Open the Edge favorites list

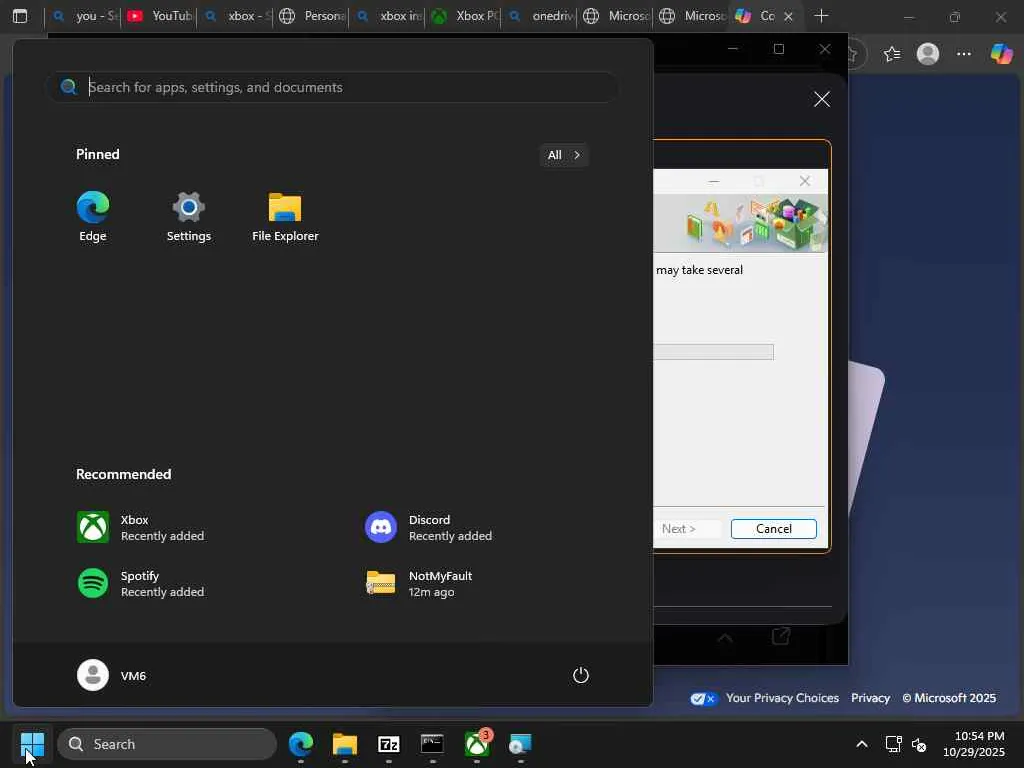[x=891, y=54]
